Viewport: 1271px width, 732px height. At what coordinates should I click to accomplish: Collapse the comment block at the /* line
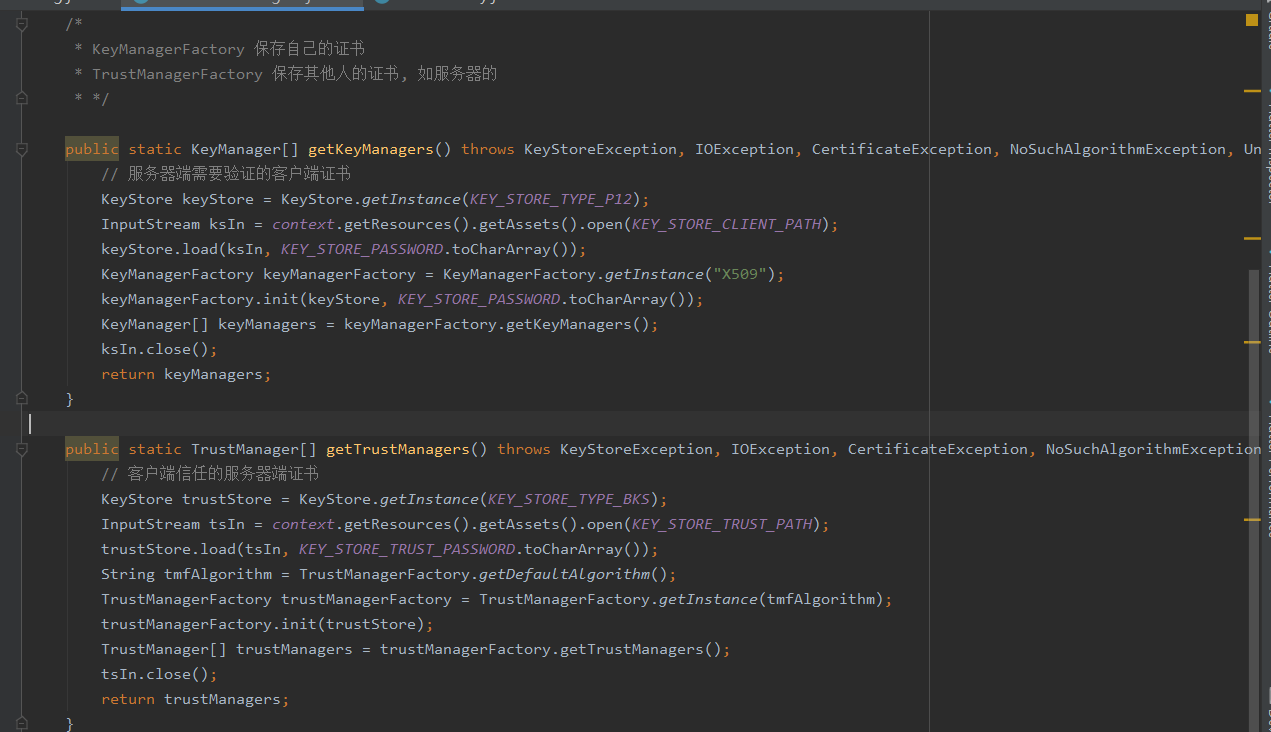pyautogui.click(x=22, y=24)
